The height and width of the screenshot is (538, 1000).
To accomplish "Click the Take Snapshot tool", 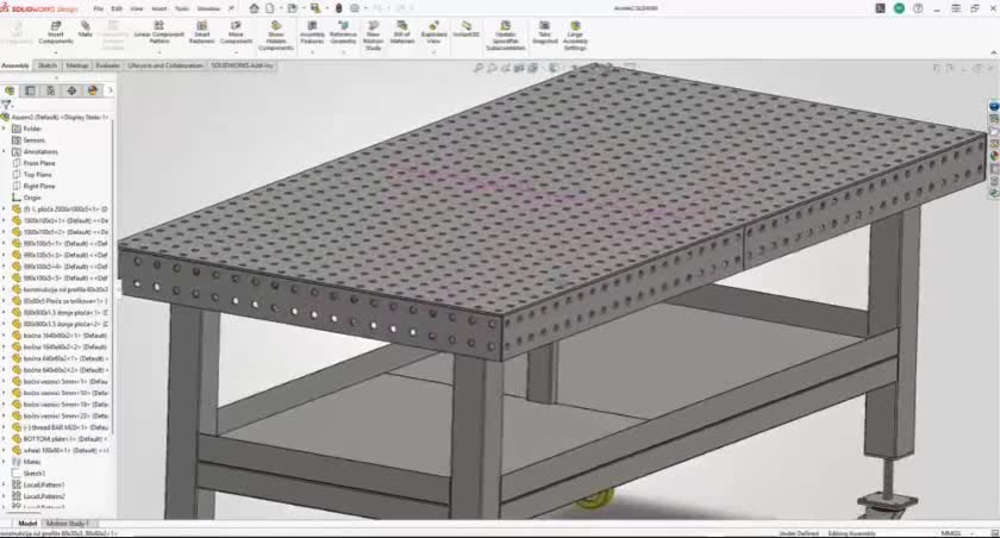I will [545, 33].
